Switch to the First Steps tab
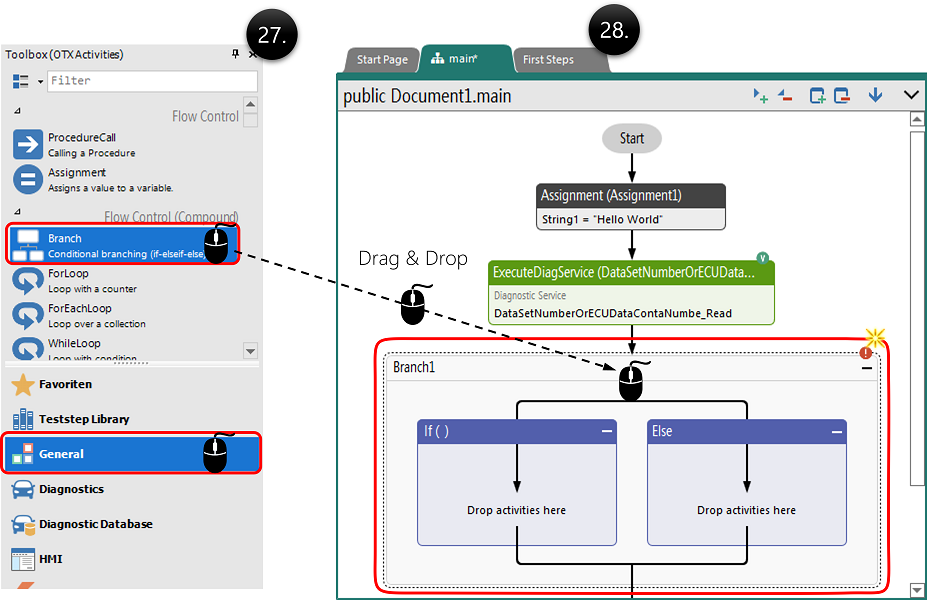Viewport: 927px width, 600px height. (x=549, y=59)
